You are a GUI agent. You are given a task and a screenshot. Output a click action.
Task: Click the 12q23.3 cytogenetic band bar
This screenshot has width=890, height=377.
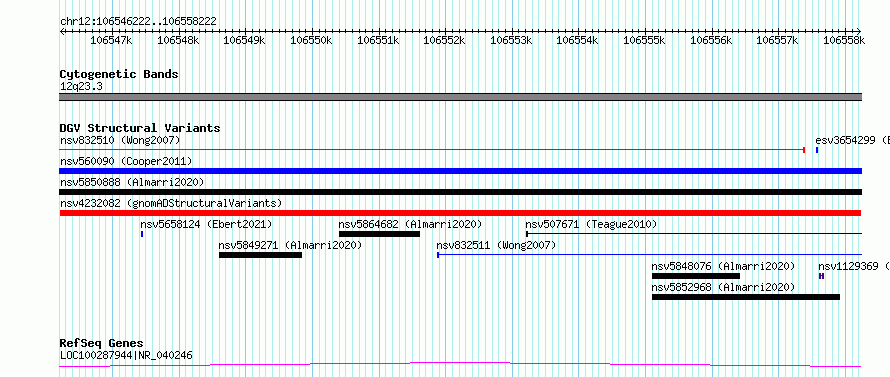460,97
